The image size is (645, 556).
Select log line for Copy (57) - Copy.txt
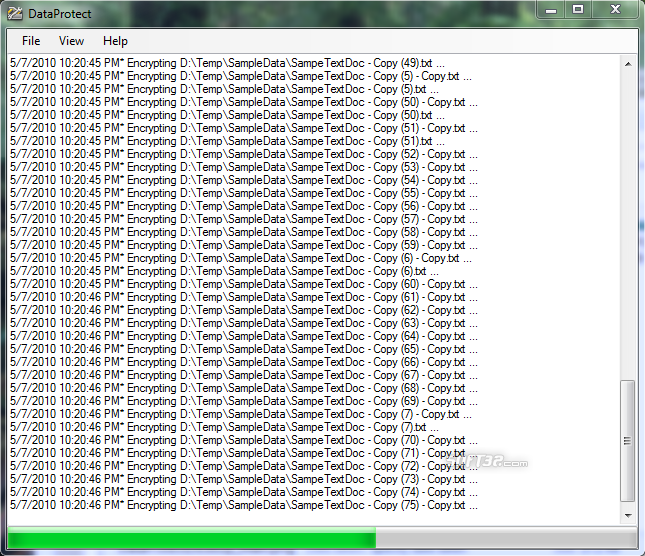click(x=244, y=220)
